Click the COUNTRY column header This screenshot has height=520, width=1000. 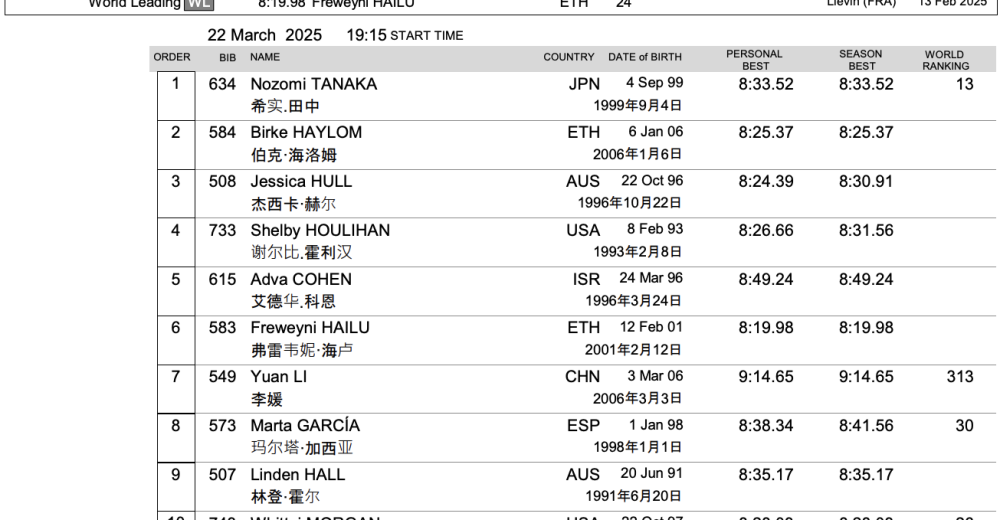pos(568,57)
